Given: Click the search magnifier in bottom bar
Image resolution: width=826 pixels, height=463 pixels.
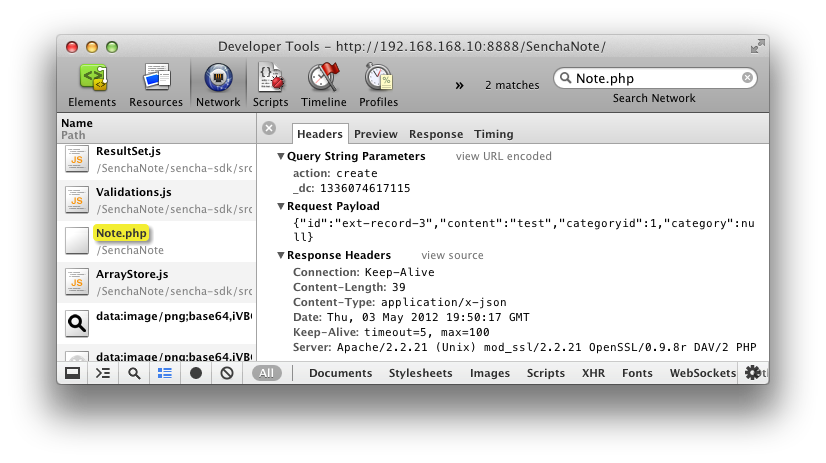Looking at the screenshot, I should point(134,373).
